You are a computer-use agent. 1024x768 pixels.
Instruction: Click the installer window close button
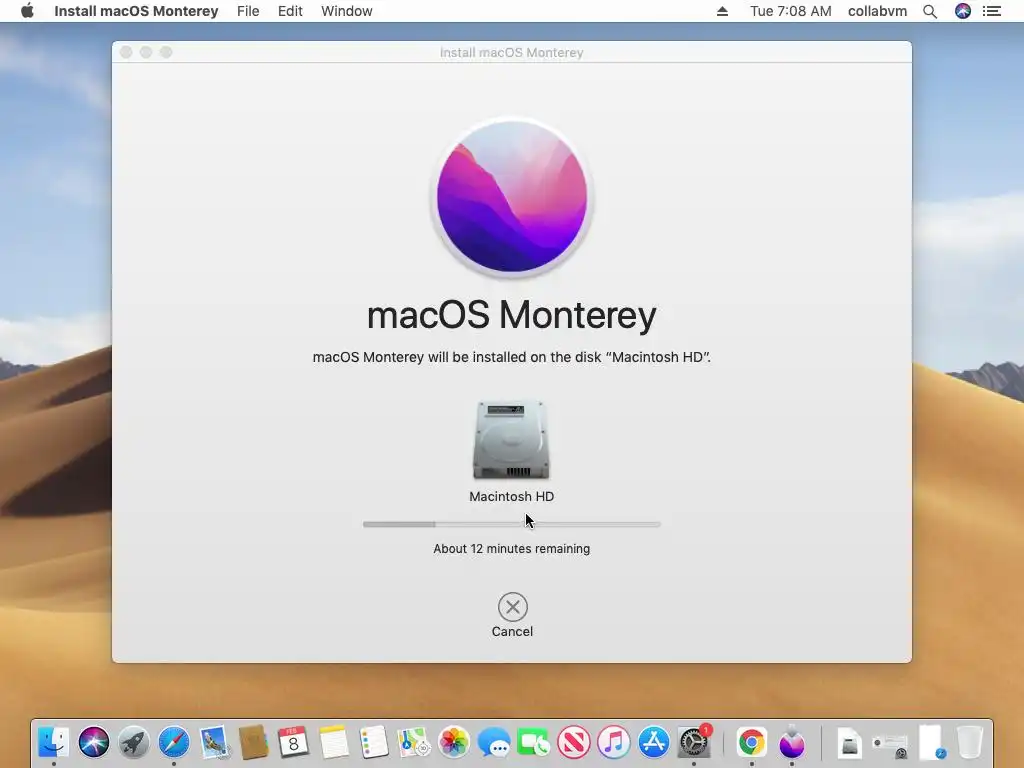click(x=126, y=52)
